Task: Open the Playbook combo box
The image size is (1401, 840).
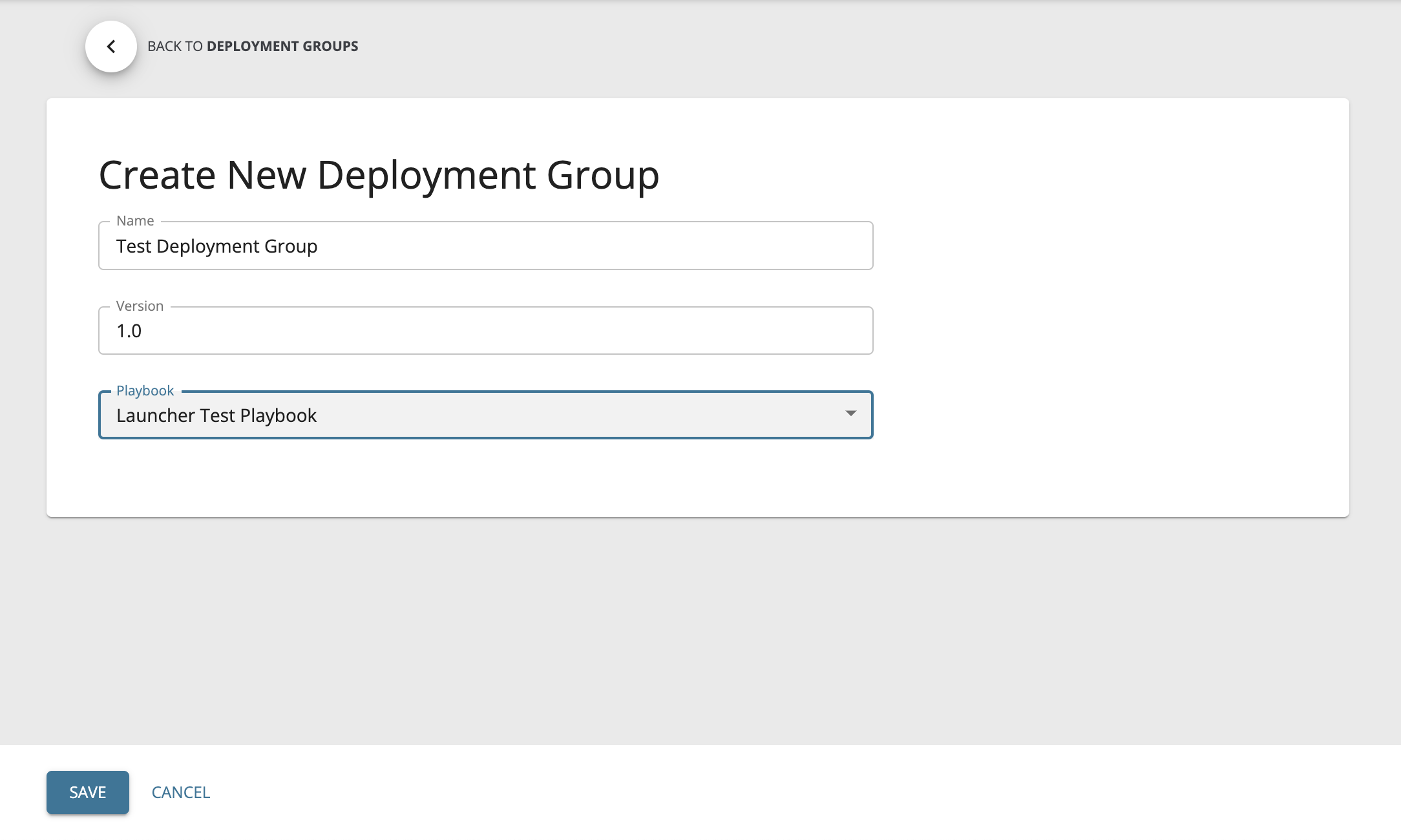Action: [485, 415]
